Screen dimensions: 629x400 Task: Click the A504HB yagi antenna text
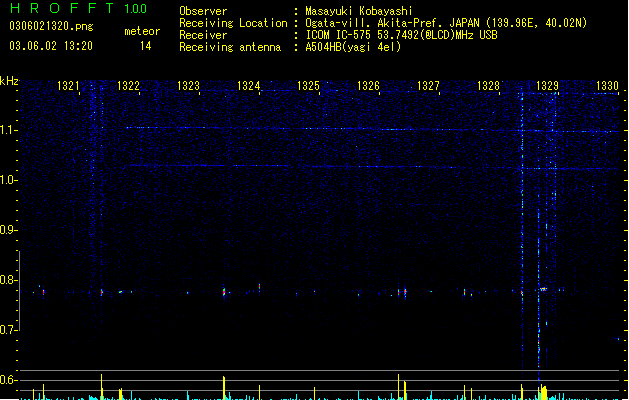[x=353, y=47]
